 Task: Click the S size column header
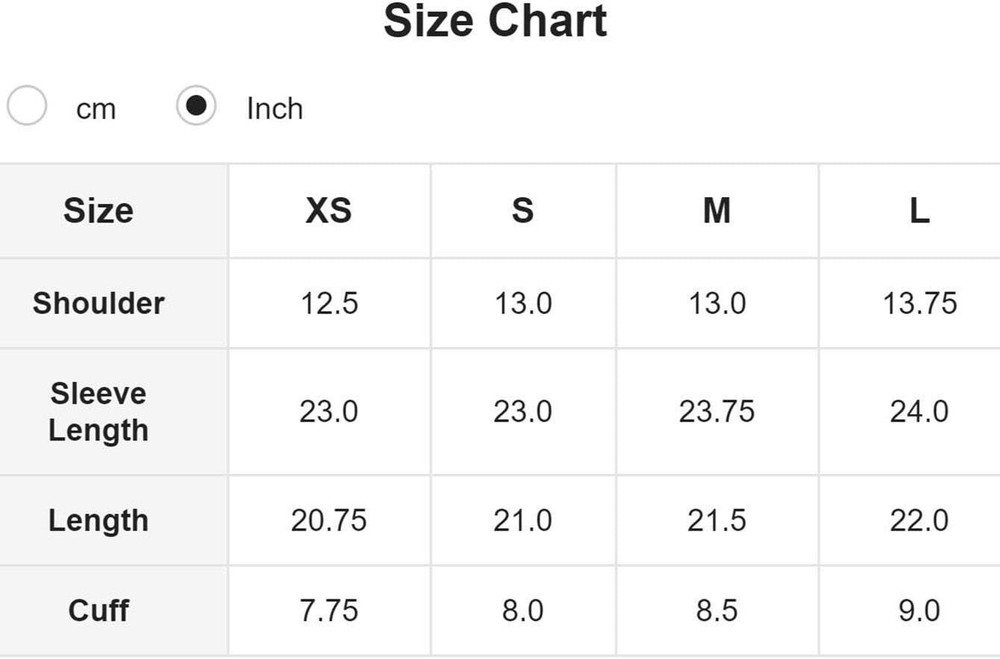click(x=523, y=211)
